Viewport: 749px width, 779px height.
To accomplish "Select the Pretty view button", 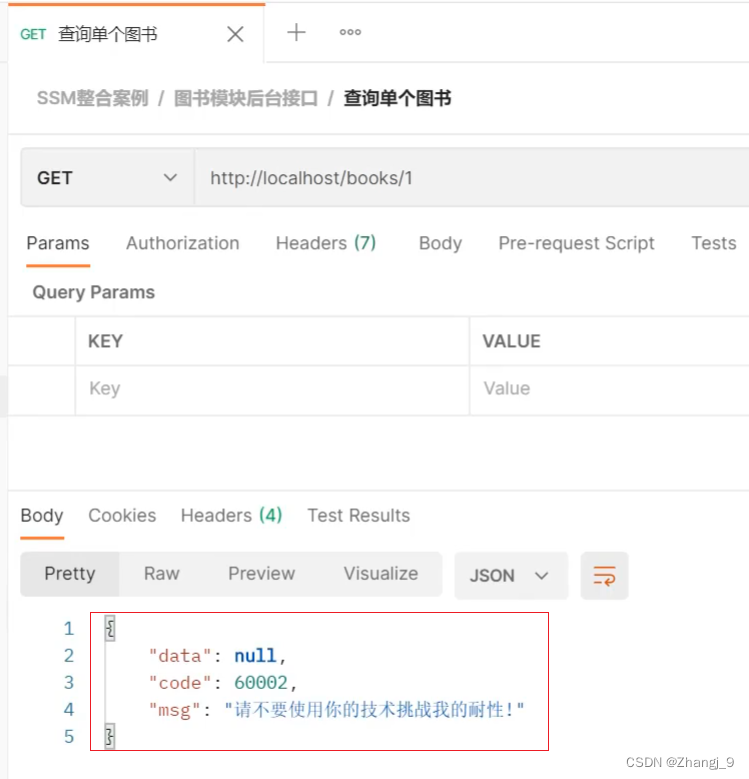I will point(70,574).
